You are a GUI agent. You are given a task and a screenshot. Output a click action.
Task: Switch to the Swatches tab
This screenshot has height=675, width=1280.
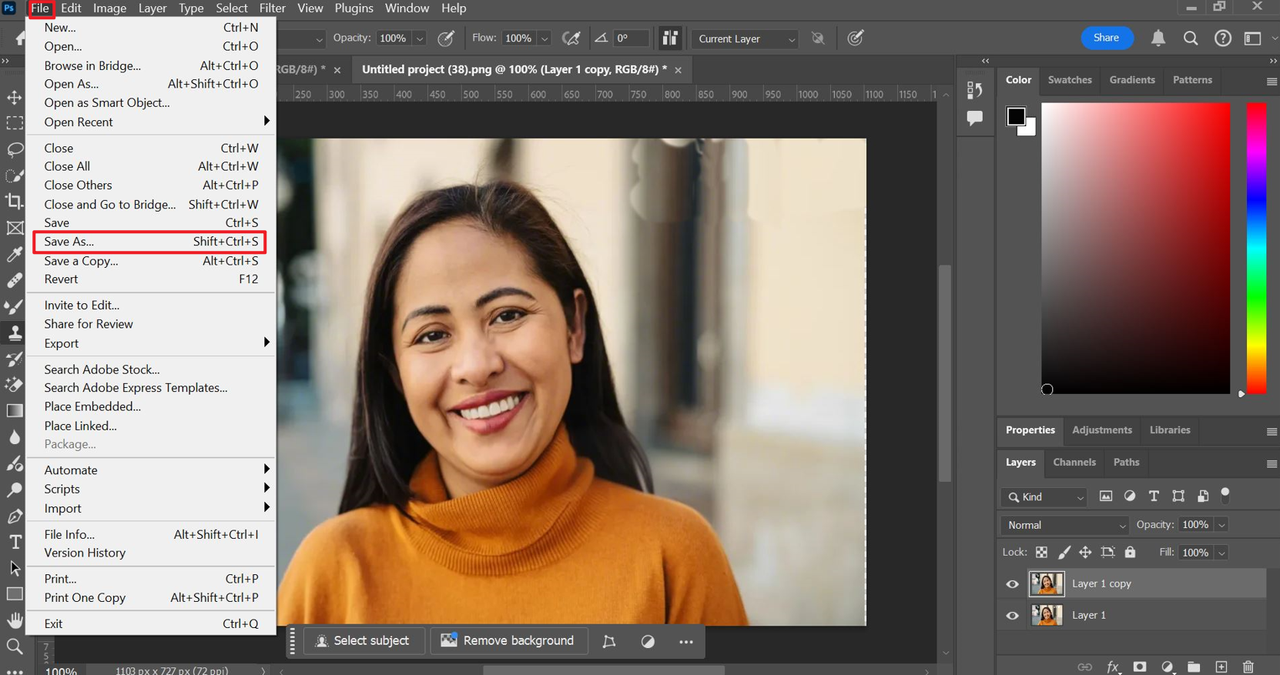(1070, 80)
